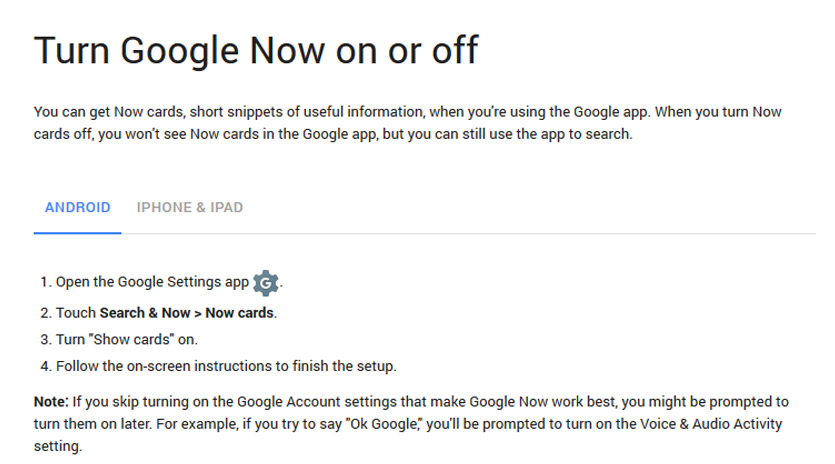835x464 pixels.
Task: Click the bold 'Search & Now' text
Action: pos(145,313)
